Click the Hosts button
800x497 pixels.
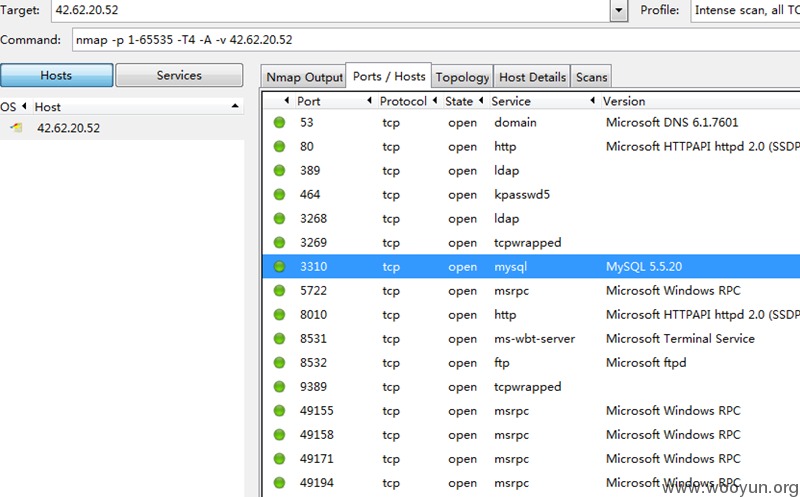57,76
